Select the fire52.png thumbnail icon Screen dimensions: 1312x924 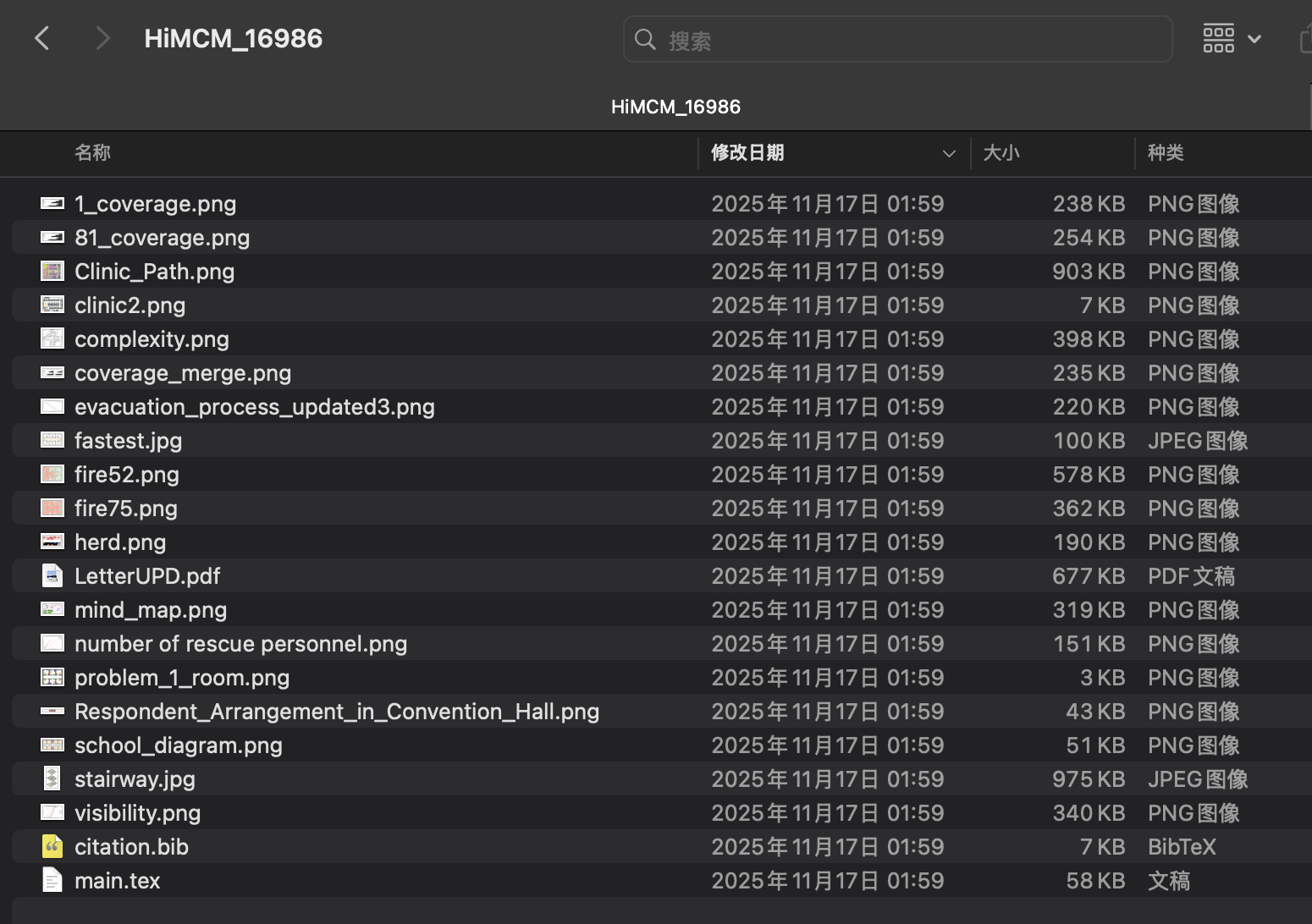(x=52, y=475)
